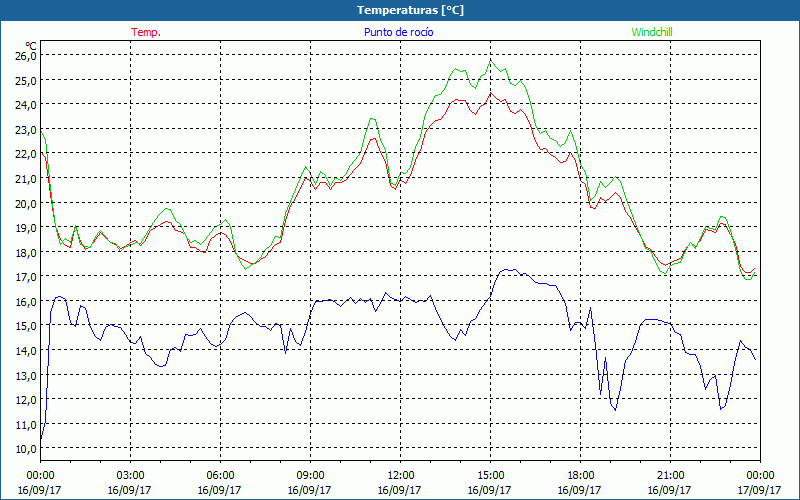The image size is (800, 500).
Task: Click the 21:00 time axis label
Action: point(670,476)
